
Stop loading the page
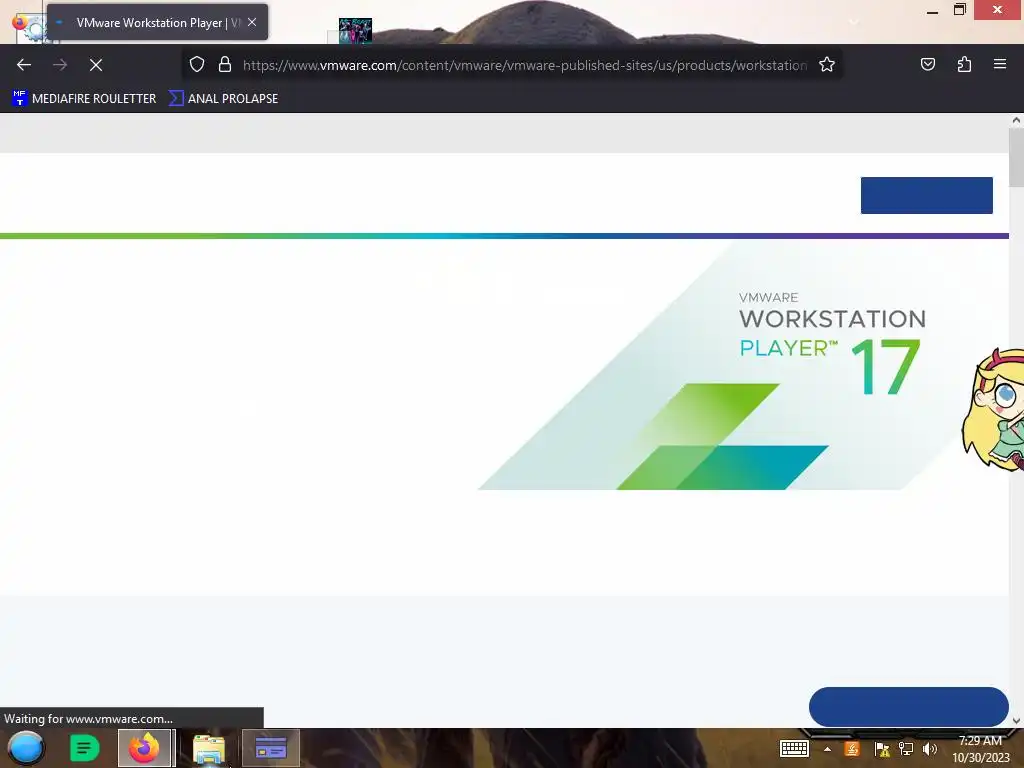click(96, 65)
